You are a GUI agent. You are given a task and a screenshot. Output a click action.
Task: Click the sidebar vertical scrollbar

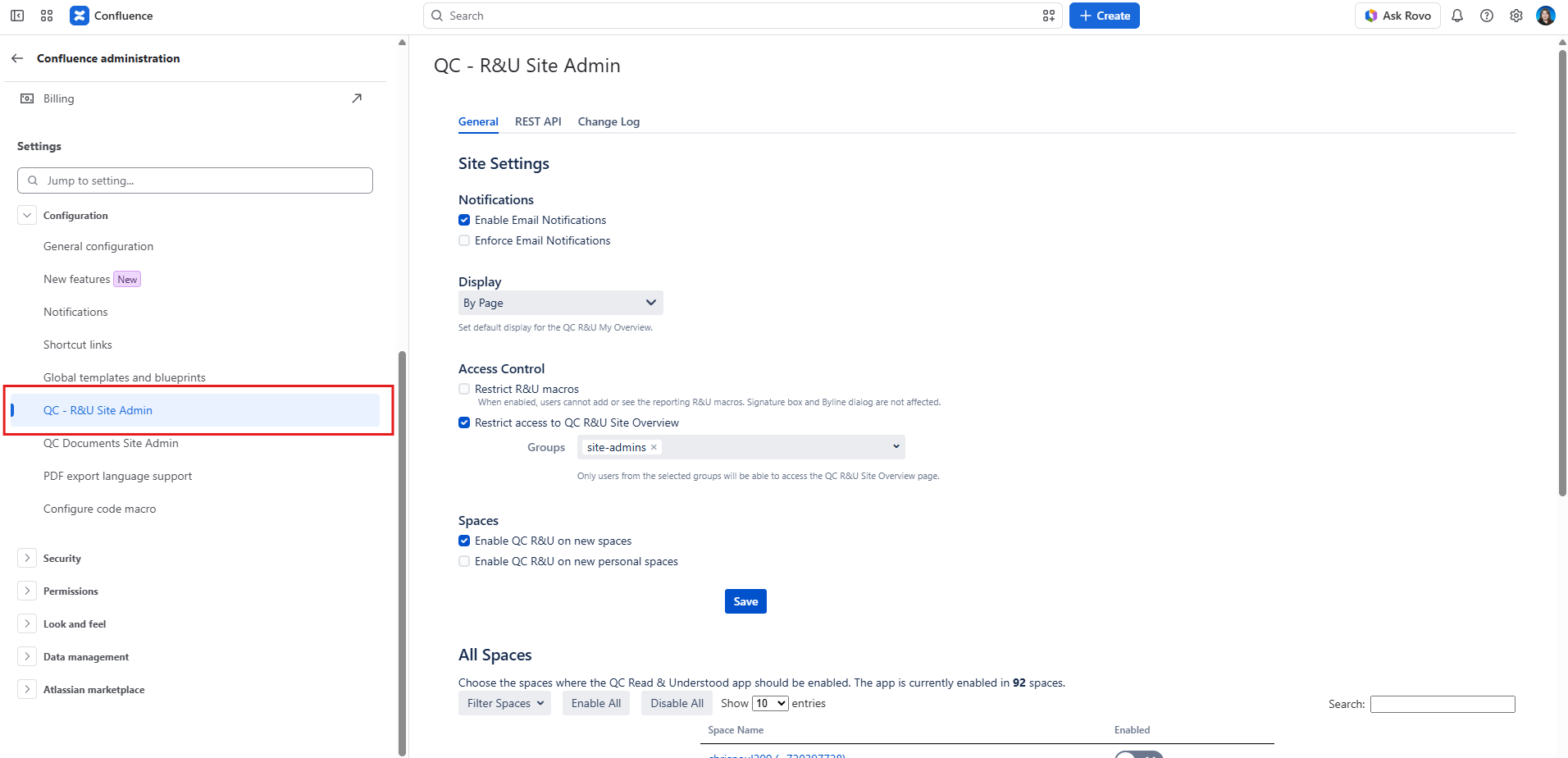click(x=402, y=554)
